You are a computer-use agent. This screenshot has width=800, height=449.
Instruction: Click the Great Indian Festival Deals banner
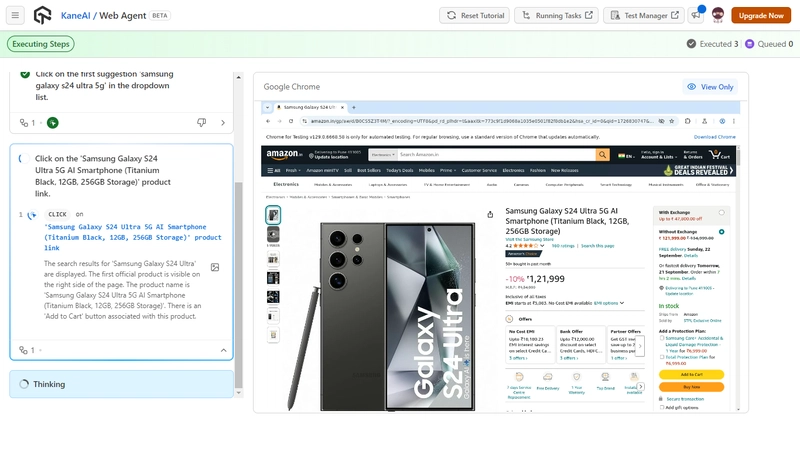pos(699,170)
